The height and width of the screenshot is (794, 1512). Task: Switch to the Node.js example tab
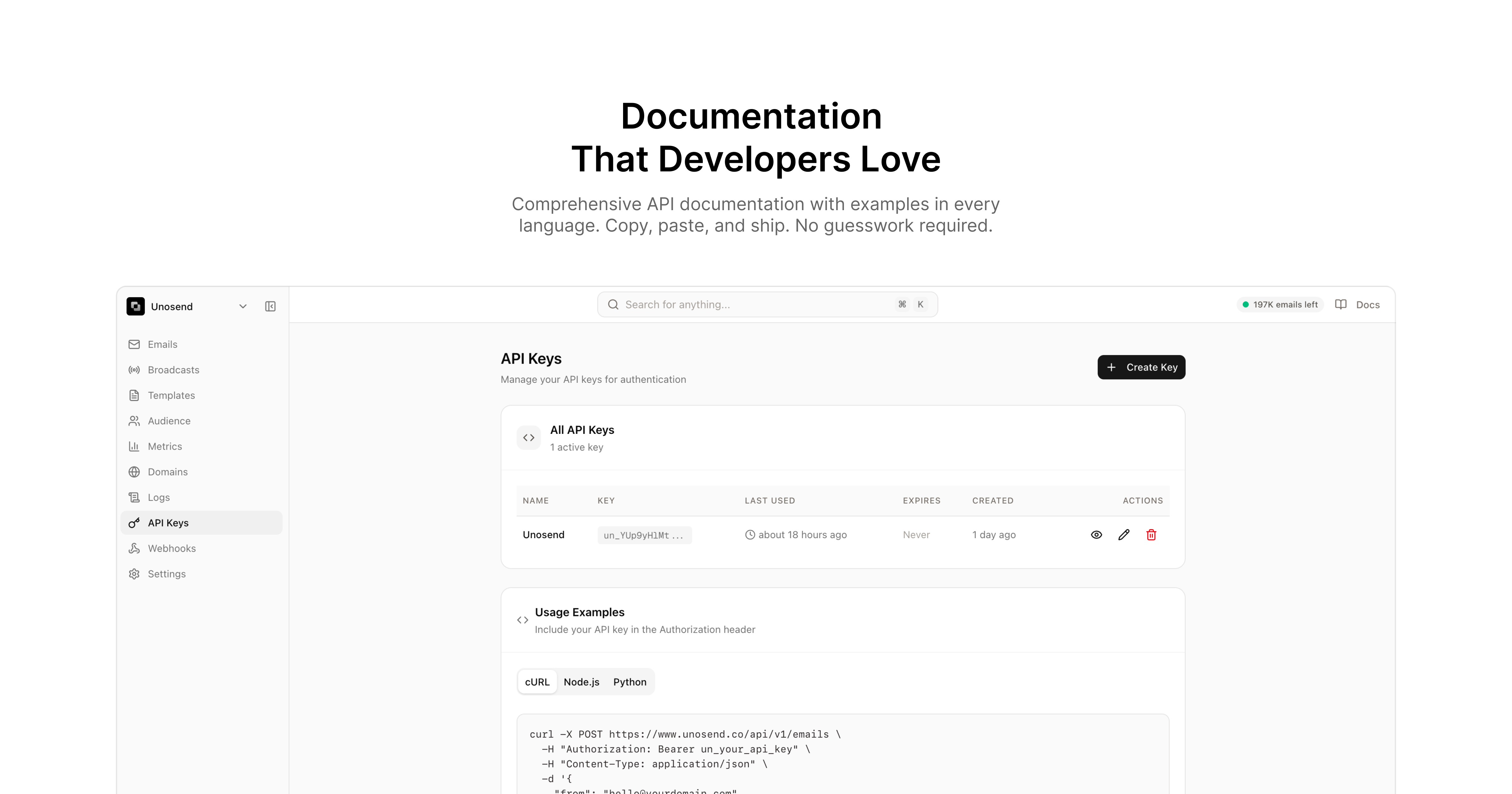tap(581, 682)
